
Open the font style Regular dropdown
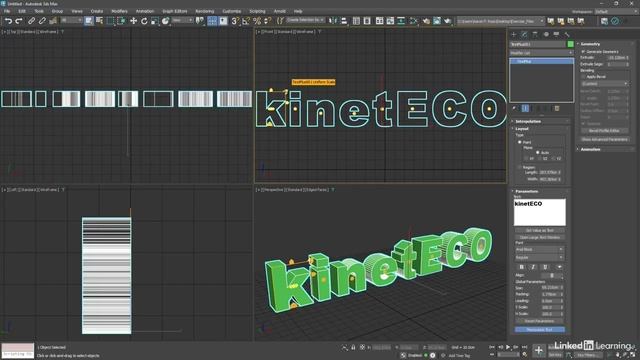tap(540, 258)
